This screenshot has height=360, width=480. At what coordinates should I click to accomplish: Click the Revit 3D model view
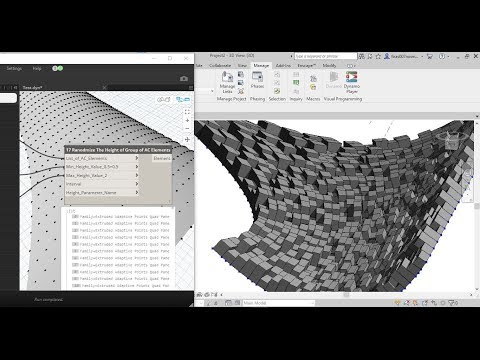[x=333, y=206]
